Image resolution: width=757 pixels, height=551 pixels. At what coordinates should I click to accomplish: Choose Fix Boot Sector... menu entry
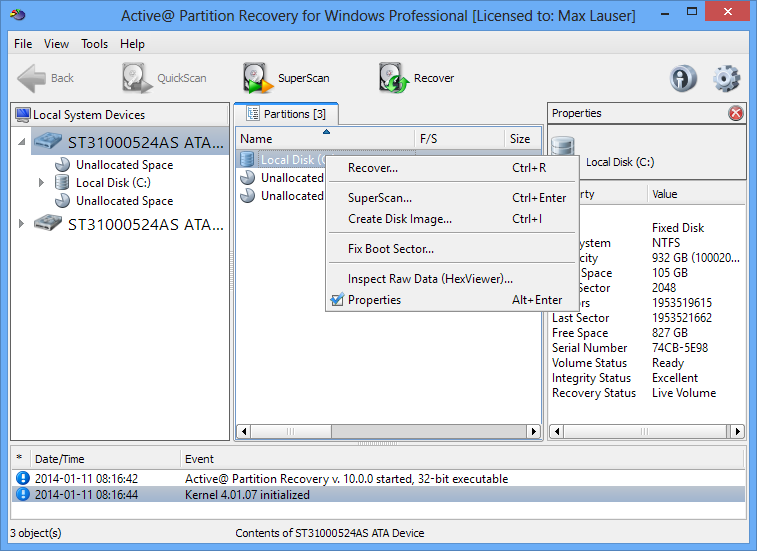point(452,249)
